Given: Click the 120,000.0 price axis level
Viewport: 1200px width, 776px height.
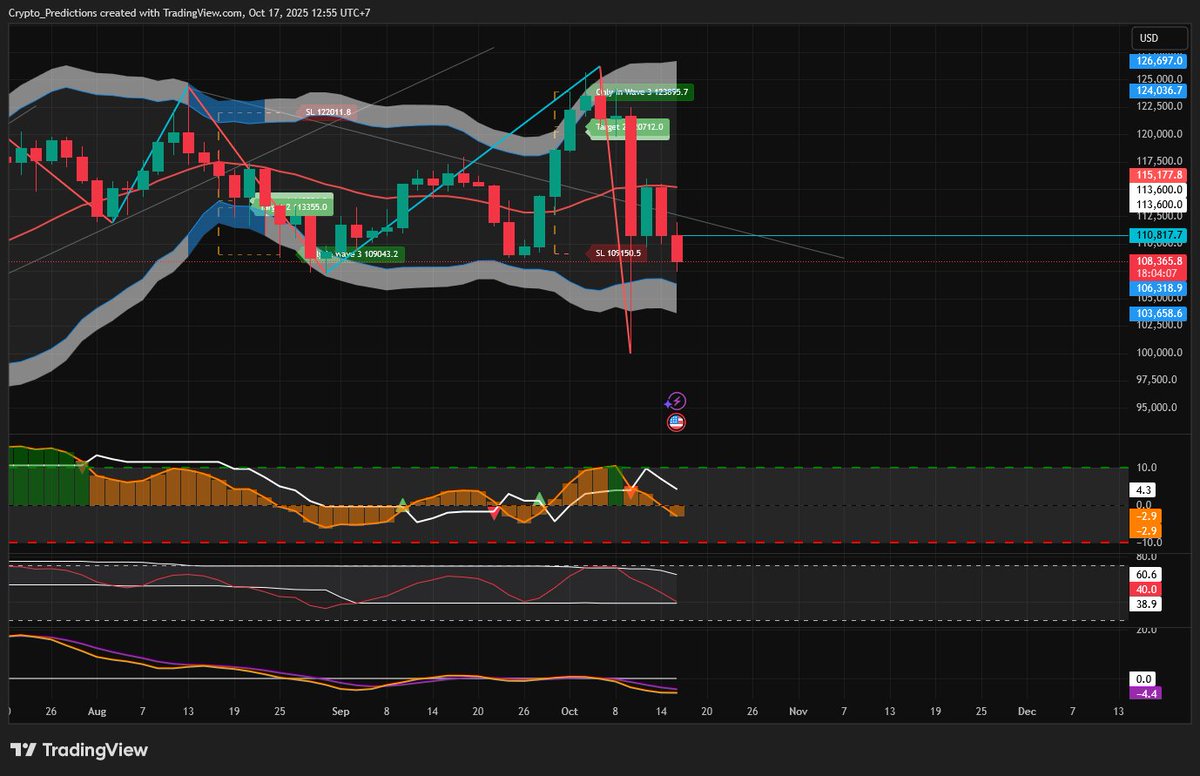Looking at the screenshot, I should (1160, 134).
